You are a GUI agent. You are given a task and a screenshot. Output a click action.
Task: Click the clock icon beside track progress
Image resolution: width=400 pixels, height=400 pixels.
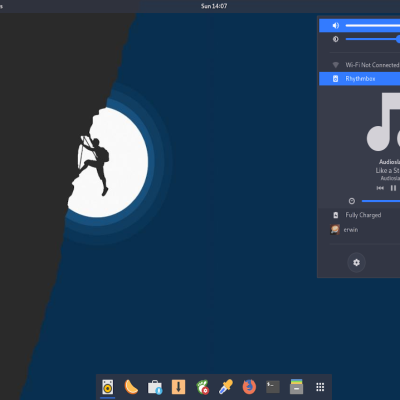(x=352, y=201)
